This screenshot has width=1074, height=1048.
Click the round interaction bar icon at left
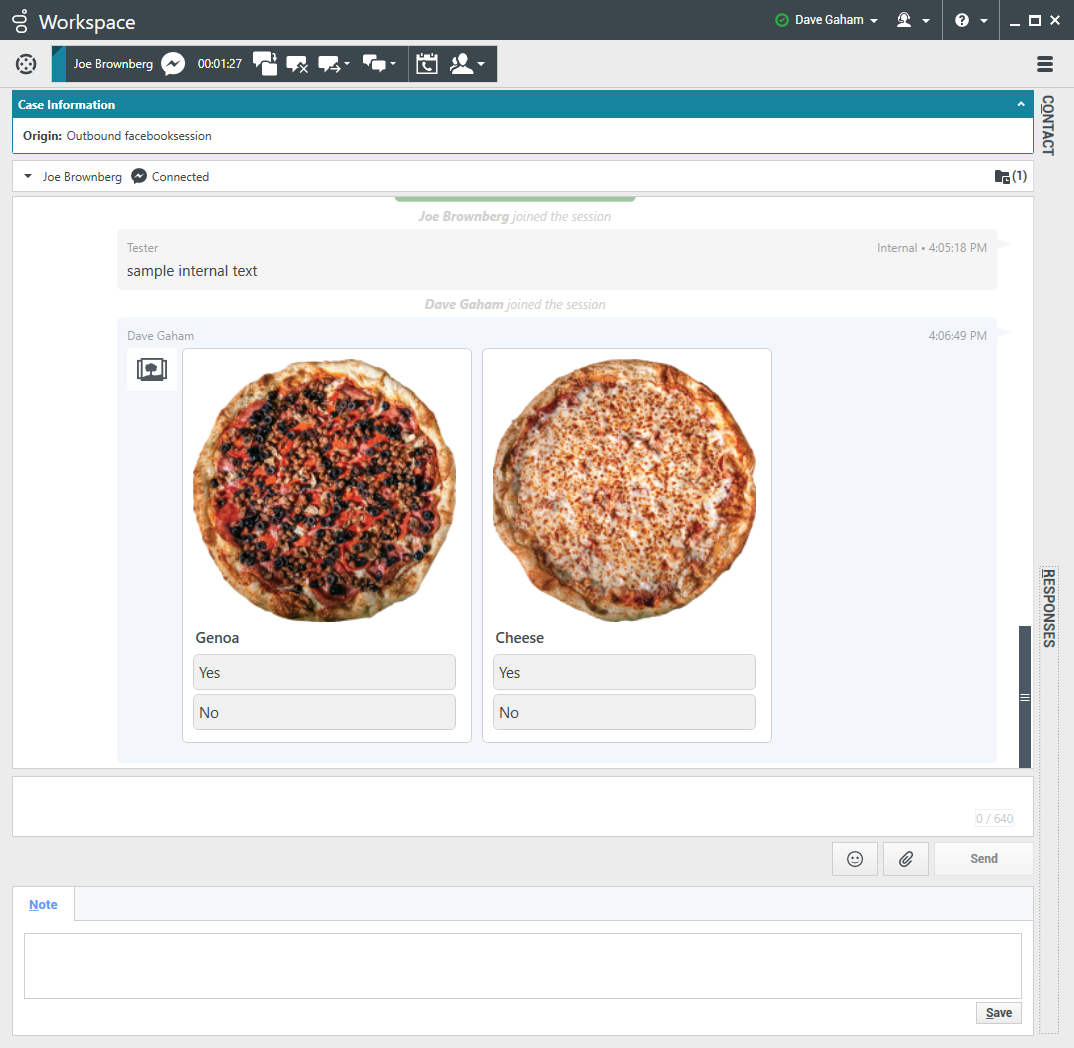click(x=26, y=64)
